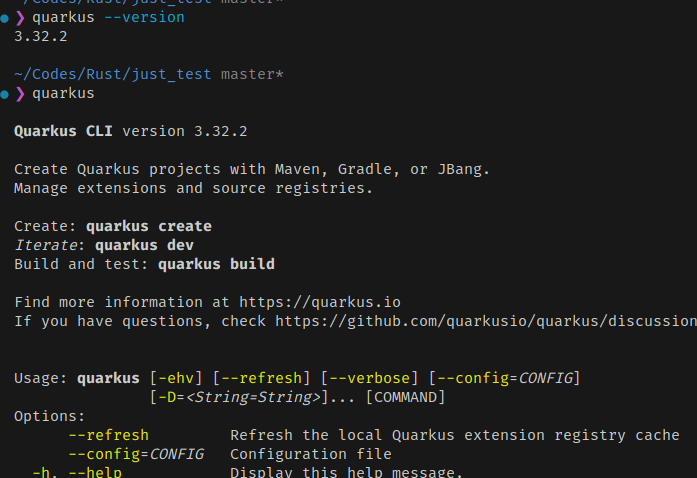Viewport: 697px width, 478px height.
Task: Click the bold 'quarkus dev' command
Action: tap(144, 245)
